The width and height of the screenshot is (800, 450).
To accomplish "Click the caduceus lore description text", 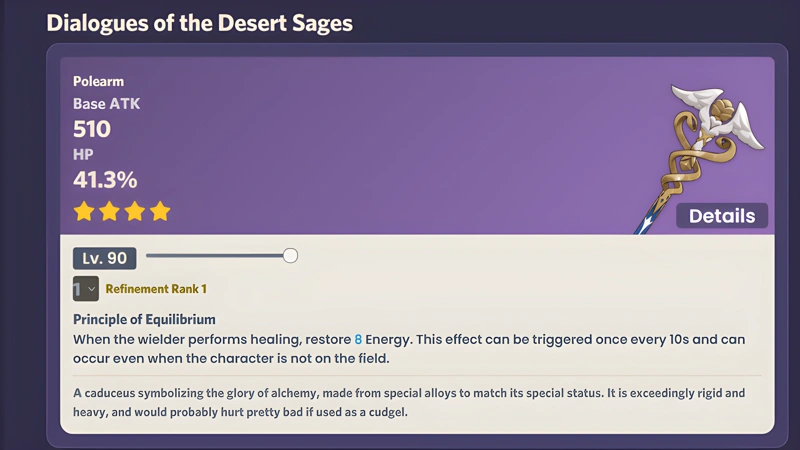I will [x=409, y=403].
